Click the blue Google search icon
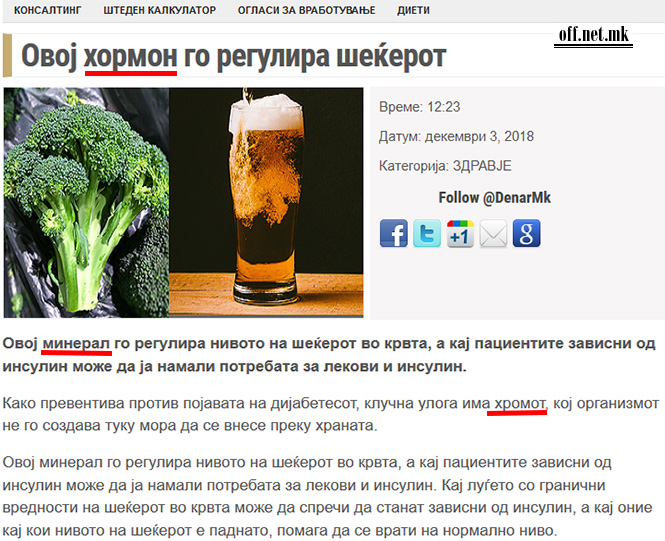The width and height of the screenshot is (665, 541). pyautogui.click(x=526, y=233)
